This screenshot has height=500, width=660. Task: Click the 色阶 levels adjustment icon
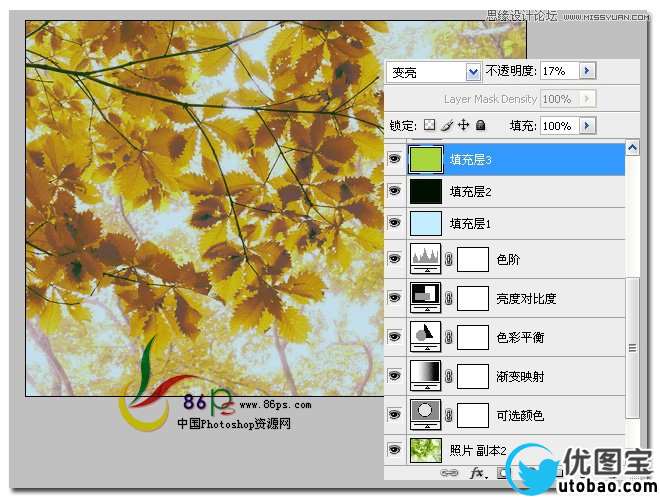(426, 259)
